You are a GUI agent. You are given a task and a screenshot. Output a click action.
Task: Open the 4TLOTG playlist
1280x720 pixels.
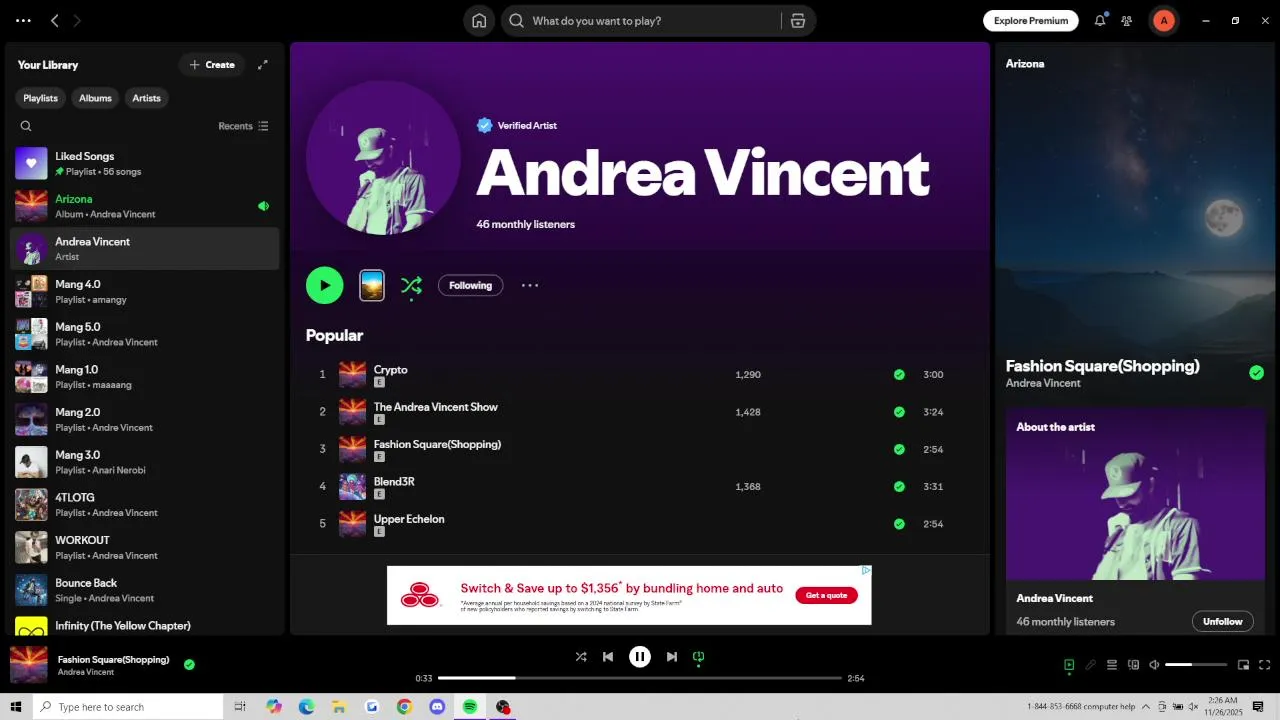tap(144, 504)
